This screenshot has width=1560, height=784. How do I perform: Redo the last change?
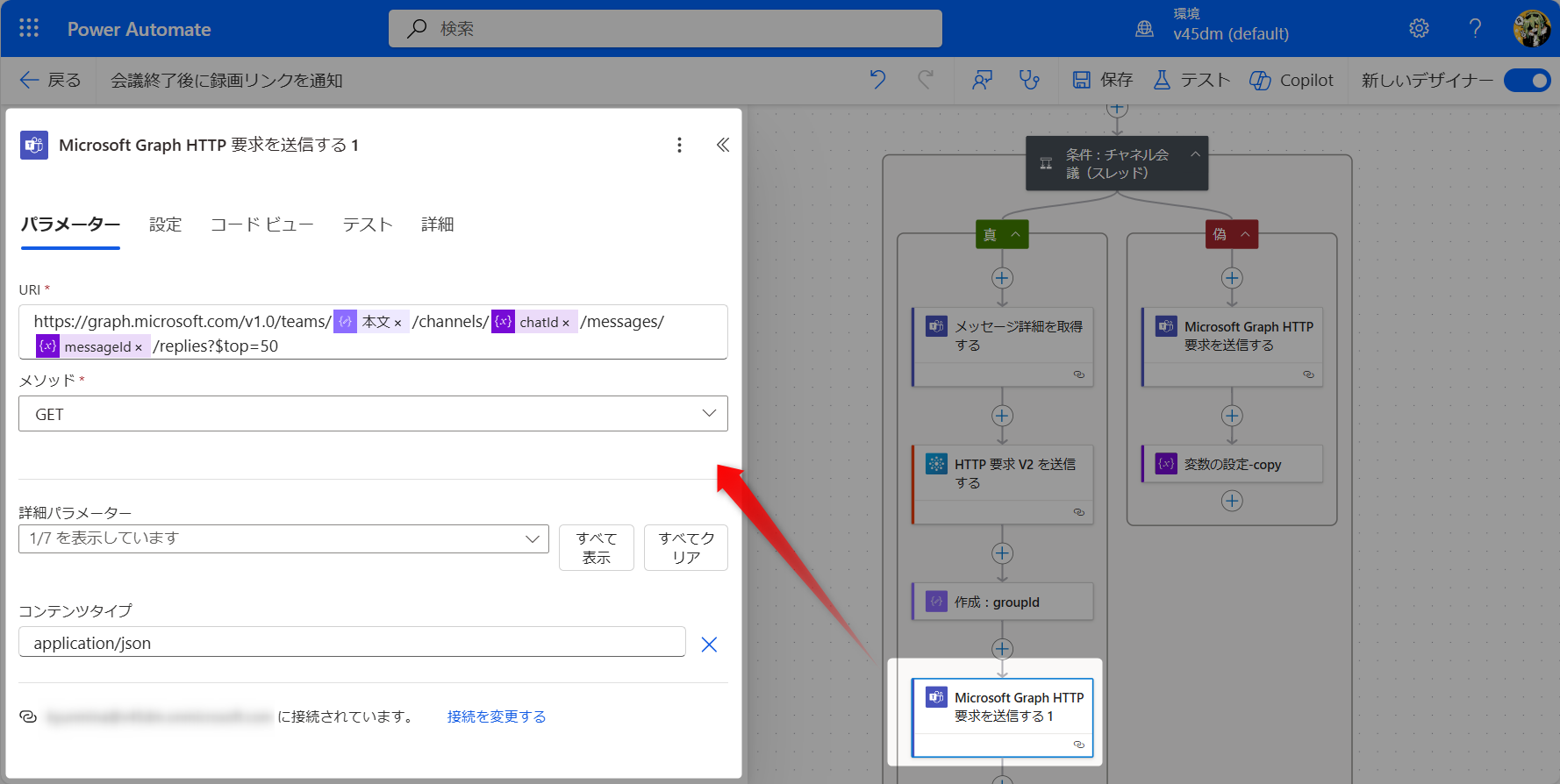(x=926, y=80)
